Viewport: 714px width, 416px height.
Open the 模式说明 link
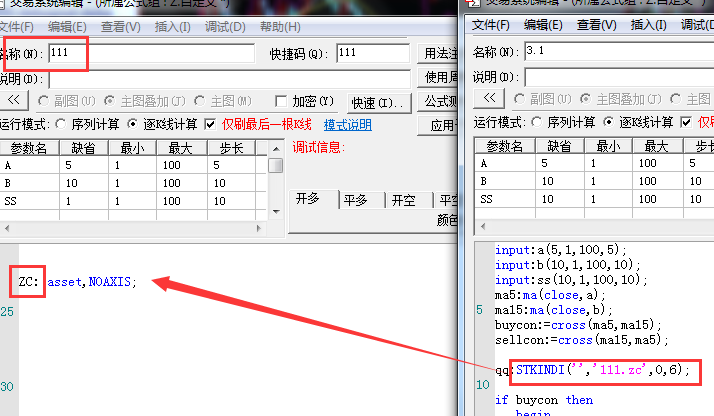[347, 125]
